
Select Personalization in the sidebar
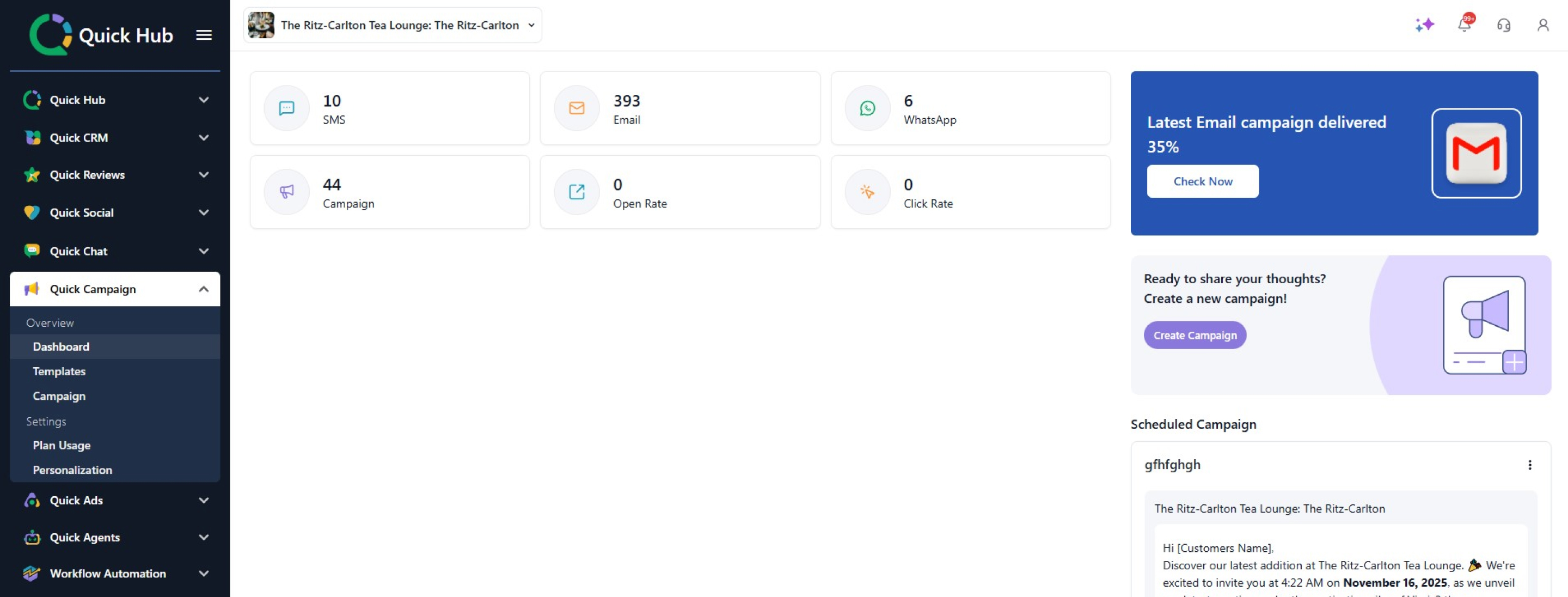(x=72, y=470)
